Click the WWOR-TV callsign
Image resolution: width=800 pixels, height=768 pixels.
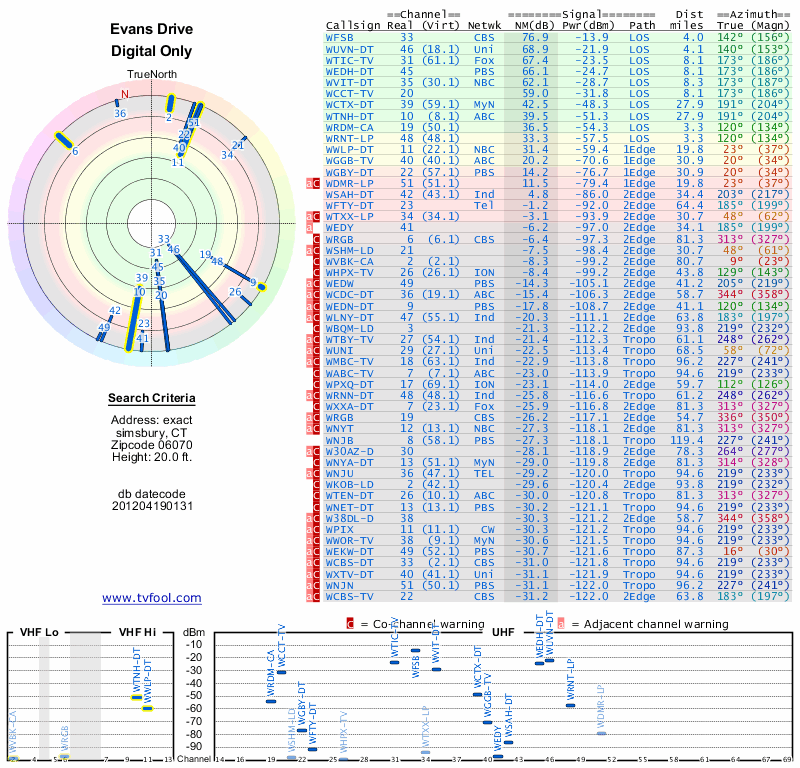pos(349,540)
